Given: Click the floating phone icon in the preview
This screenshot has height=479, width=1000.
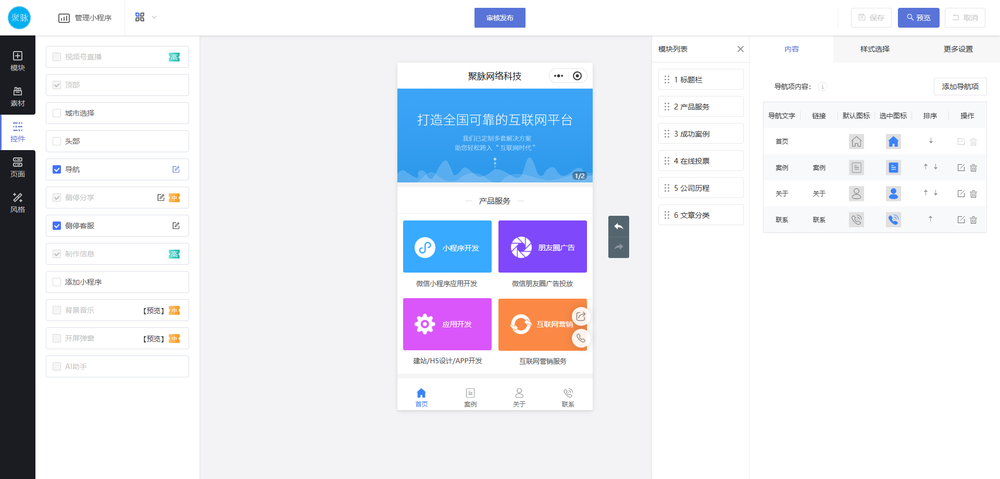Looking at the screenshot, I should coord(580,338).
